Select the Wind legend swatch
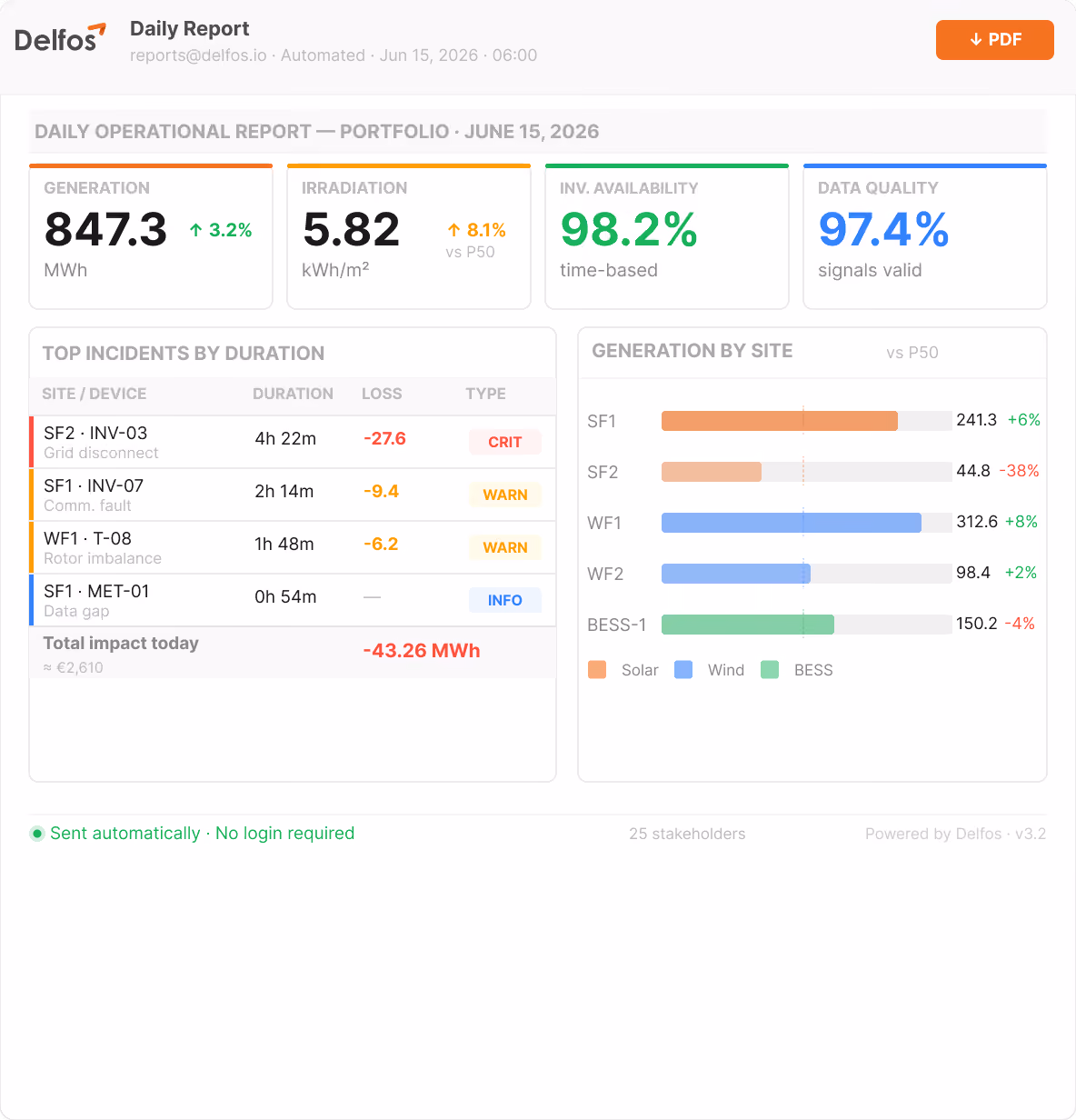The height and width of the screenshot is (1120, 1076). [x=683, y=670]
